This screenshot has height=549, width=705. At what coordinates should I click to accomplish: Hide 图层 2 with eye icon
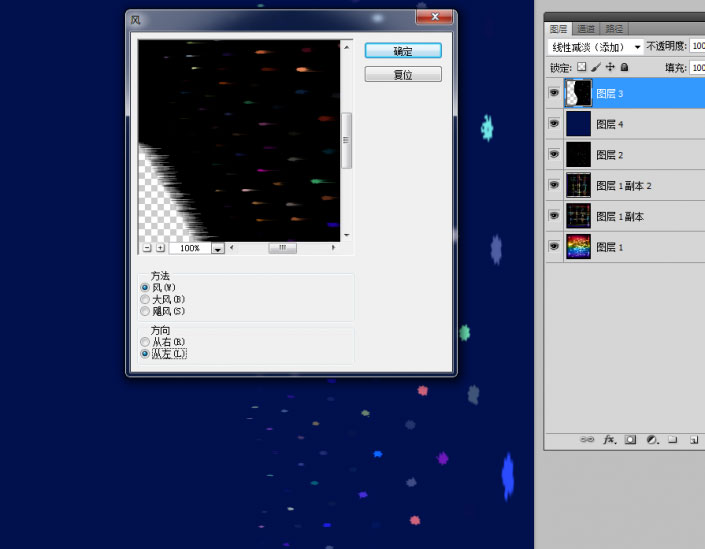pos(554,154)
